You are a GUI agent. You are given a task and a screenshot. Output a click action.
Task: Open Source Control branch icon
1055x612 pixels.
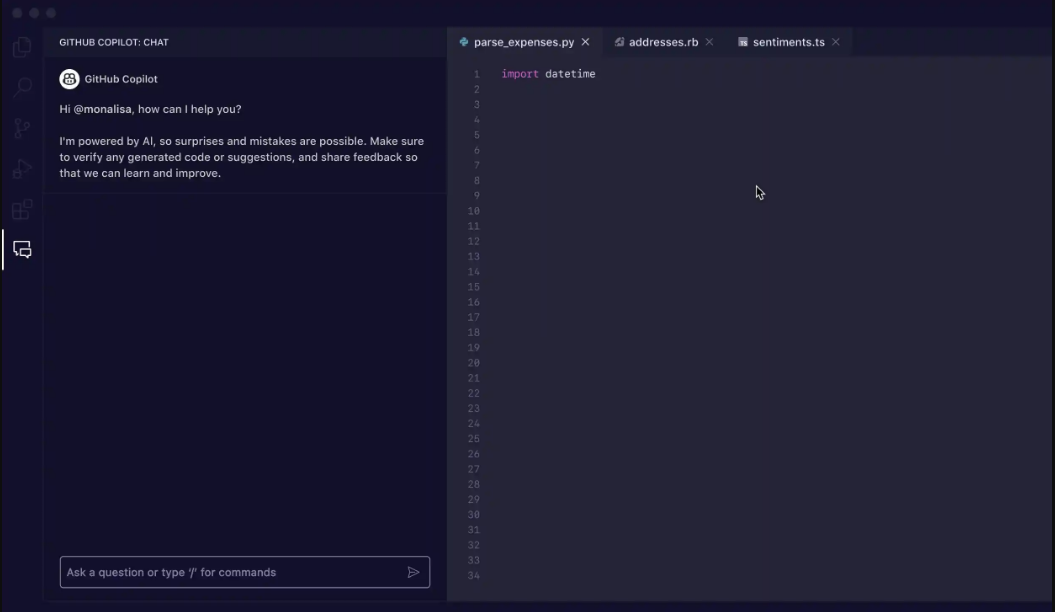22,128
